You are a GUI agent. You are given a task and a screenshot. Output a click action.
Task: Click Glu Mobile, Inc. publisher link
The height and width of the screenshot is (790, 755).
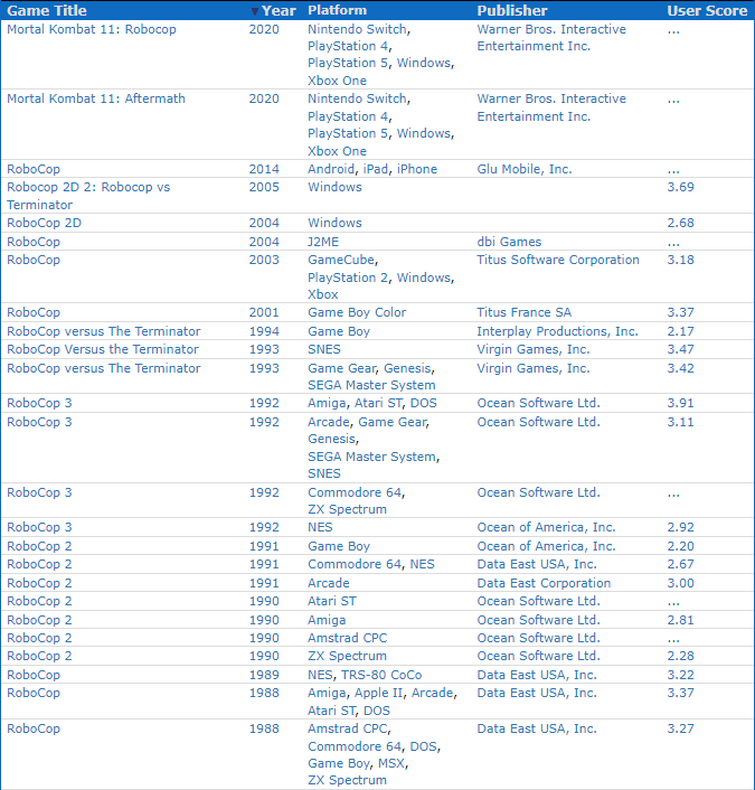(x=524, y=169)
